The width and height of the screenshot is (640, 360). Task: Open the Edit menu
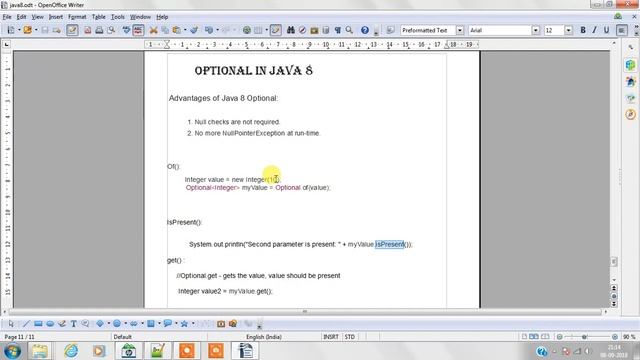21,17
